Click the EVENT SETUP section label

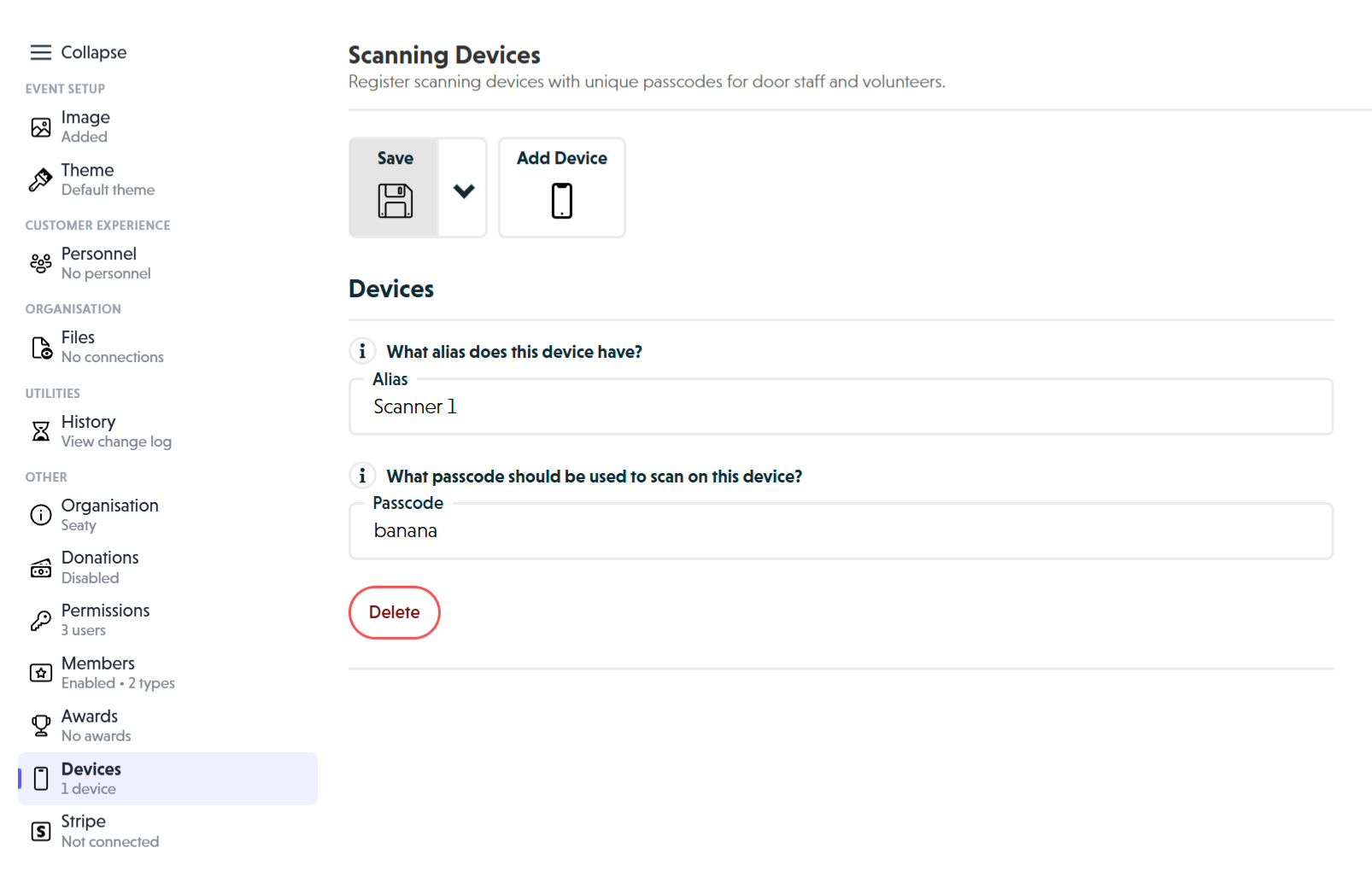66,89
